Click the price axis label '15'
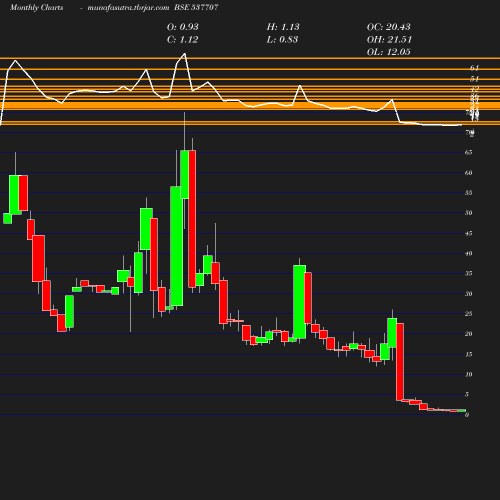The height and width of the screenshot is (500, 500). [468, 354]
